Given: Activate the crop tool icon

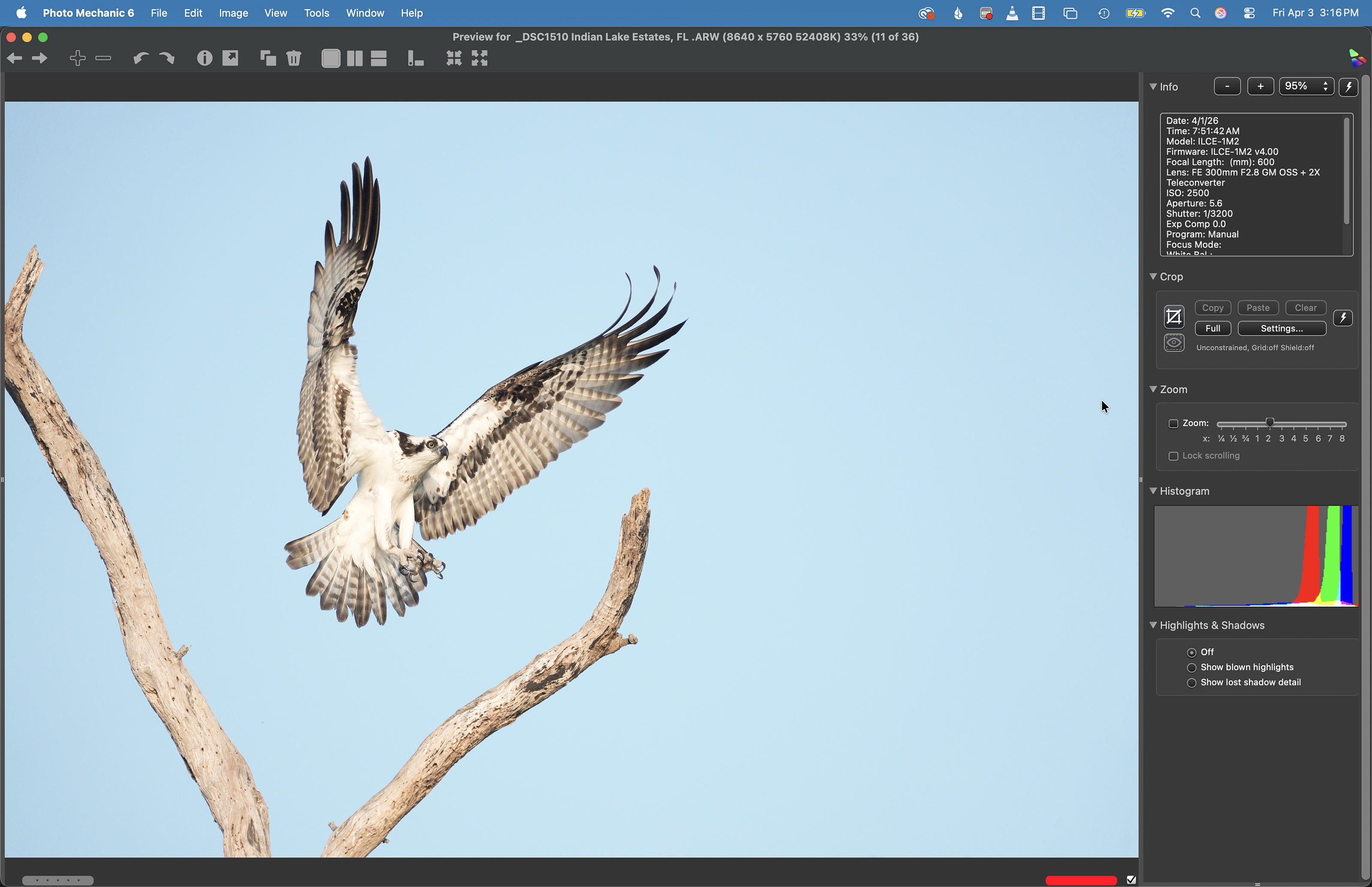Looking at the screenshot, I should tap(1173, 317).
